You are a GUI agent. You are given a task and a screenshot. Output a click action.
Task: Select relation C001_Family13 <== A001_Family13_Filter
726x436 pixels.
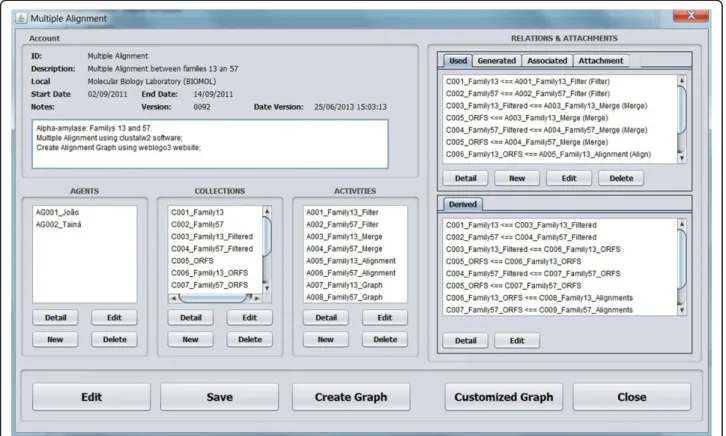point(527,81)
